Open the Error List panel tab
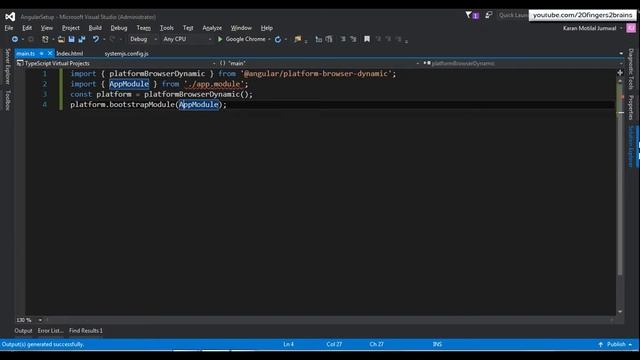Screen dimensions: 640x360 tap(50, 331)
